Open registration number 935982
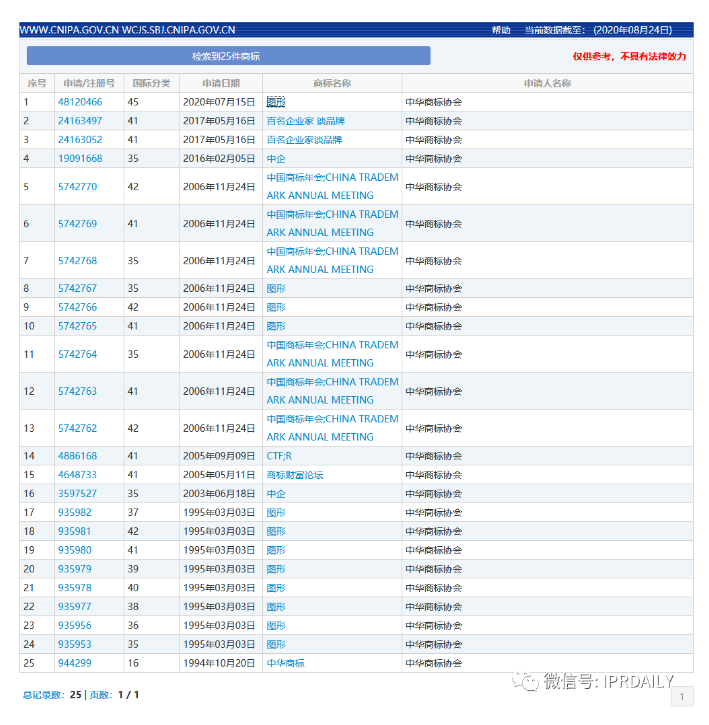Viewport: 709px width, 725px height. pos(75,513)
